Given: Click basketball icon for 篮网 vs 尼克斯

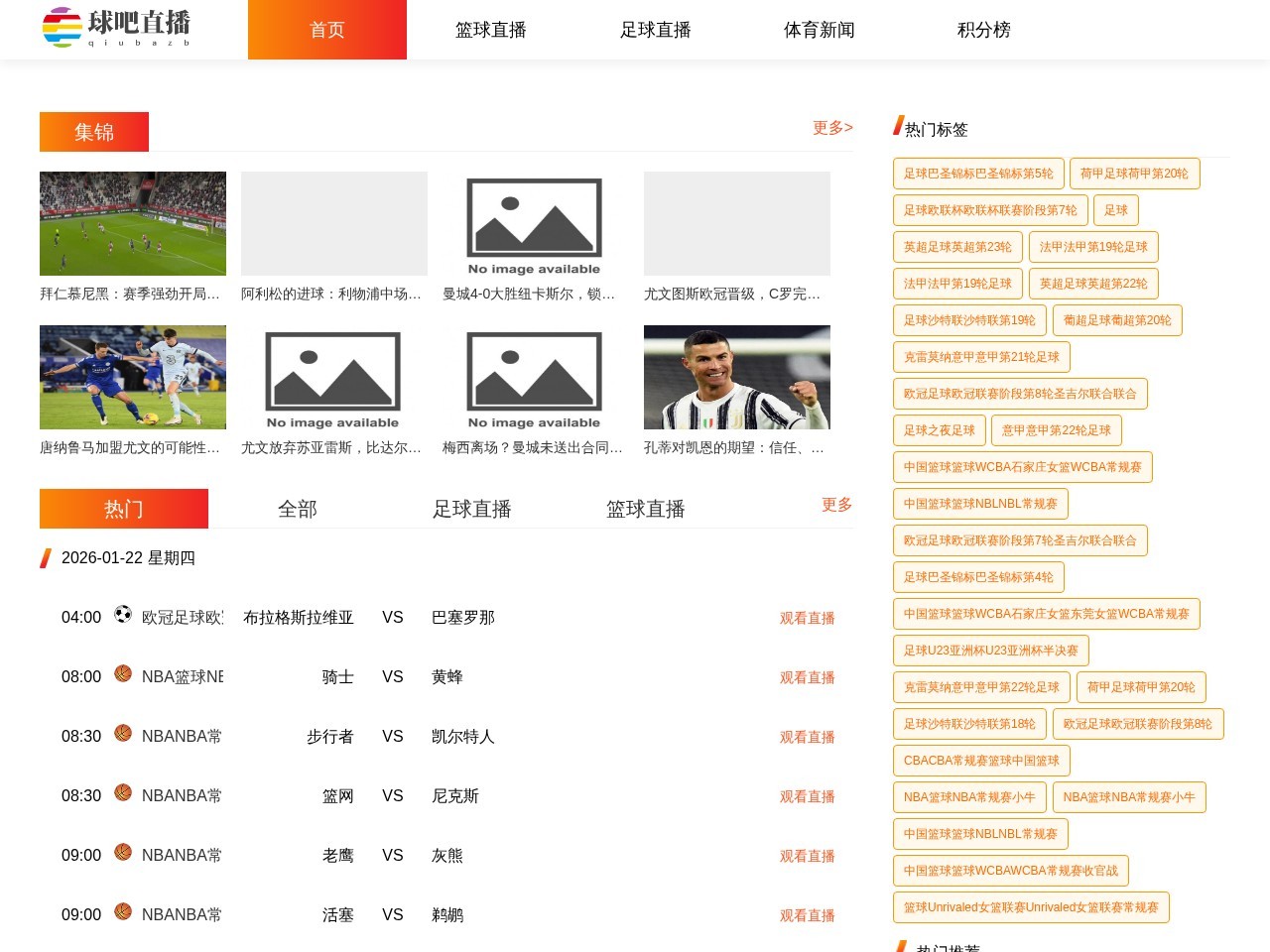Looking at the screenshot, I should click(123, 792).
